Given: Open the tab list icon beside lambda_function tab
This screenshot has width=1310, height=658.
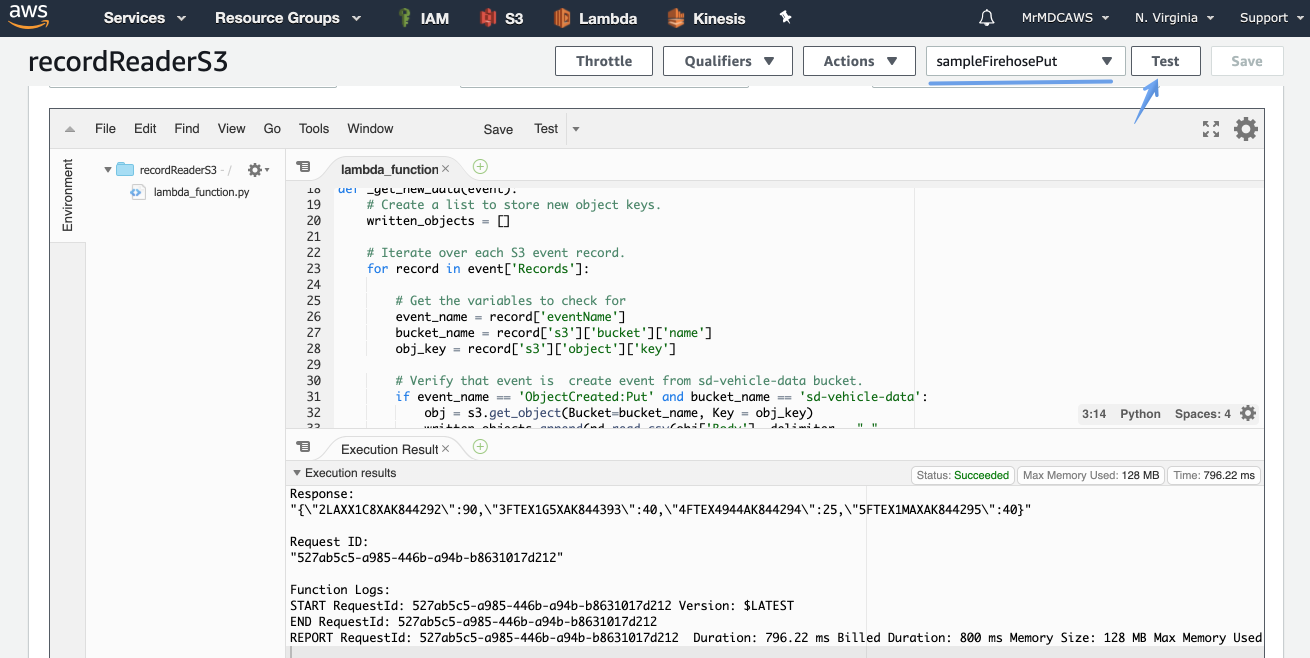Looking at the screenshot, I should [304, 168].
